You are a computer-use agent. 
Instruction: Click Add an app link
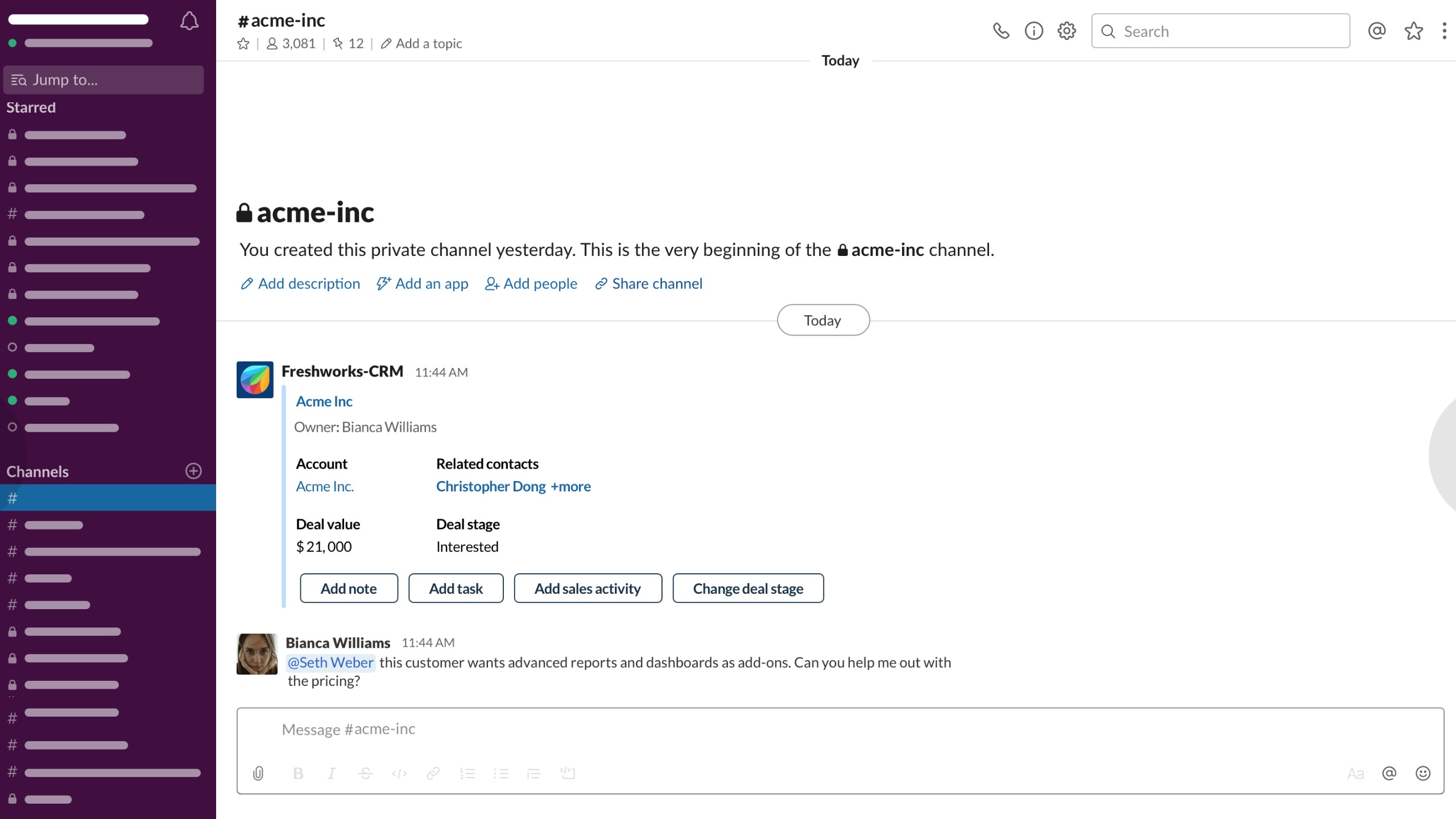click(x=423, y=284)
